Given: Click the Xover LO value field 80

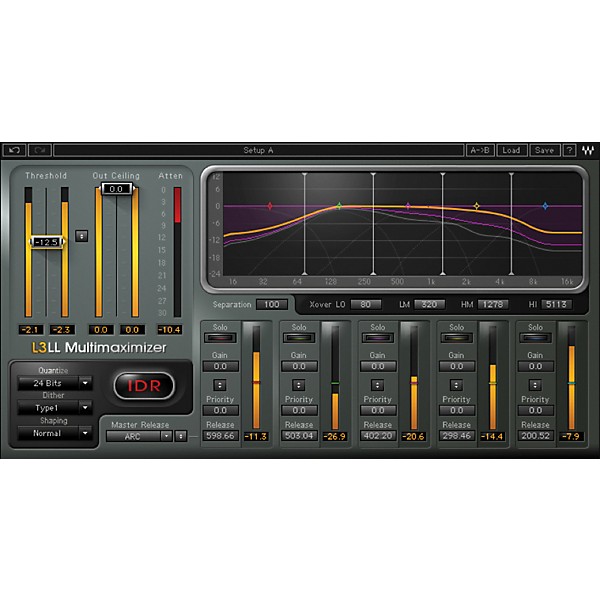Looking at the screenshot, I should coord(365,304).
